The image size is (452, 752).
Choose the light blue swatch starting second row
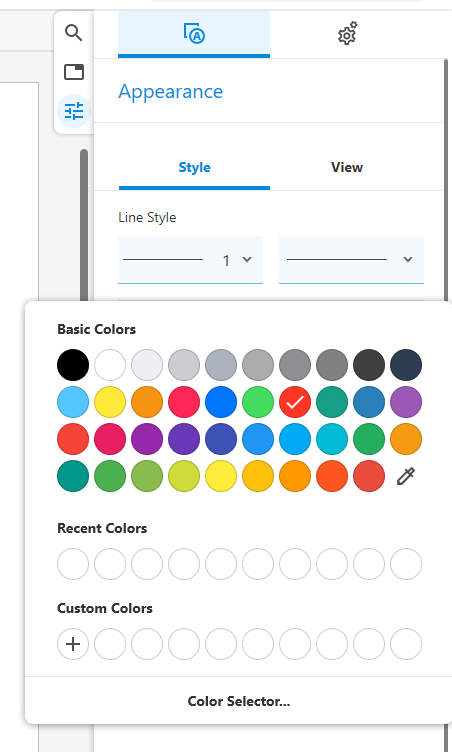point(73,402)
